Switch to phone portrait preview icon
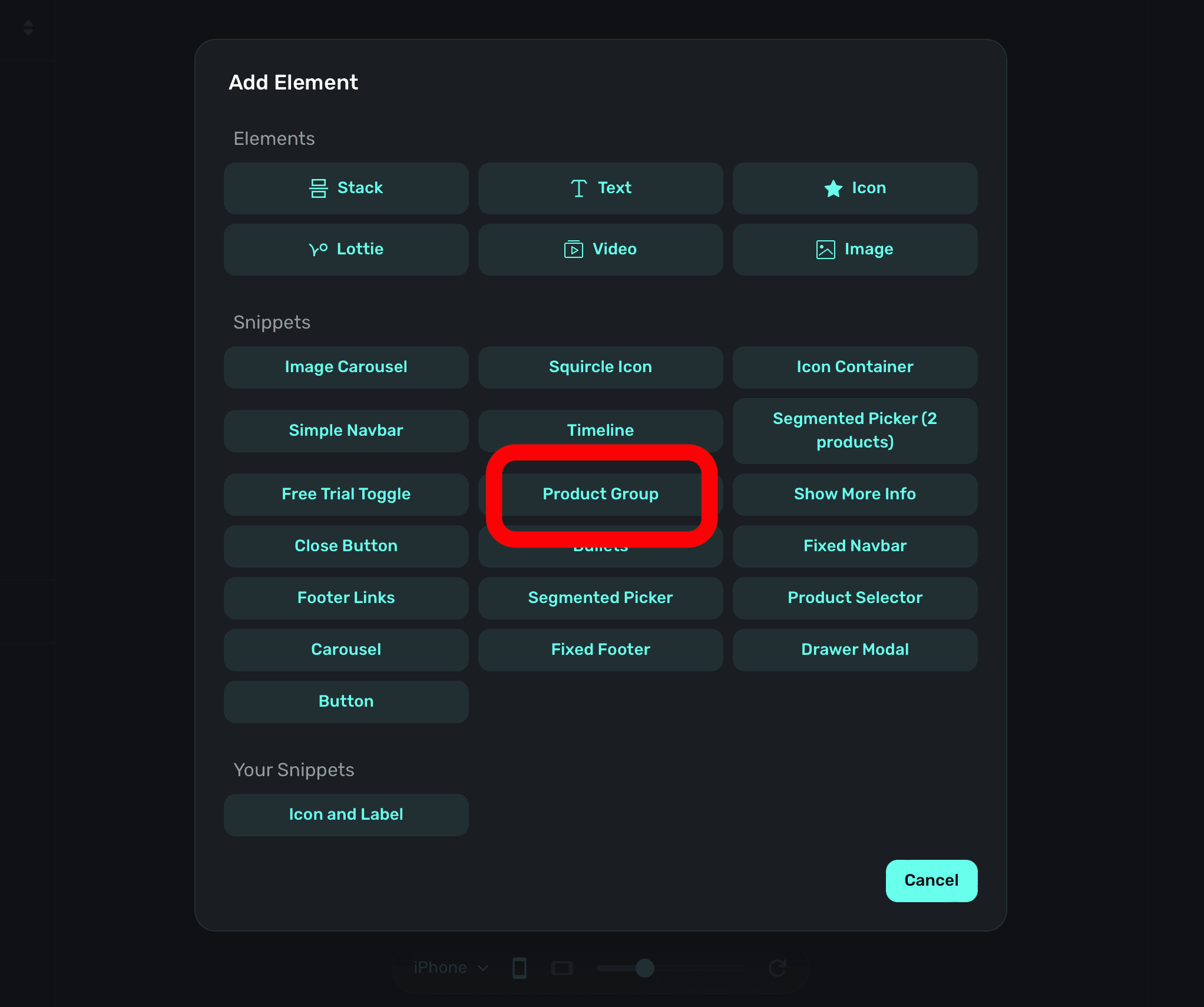 click(519, 968)
